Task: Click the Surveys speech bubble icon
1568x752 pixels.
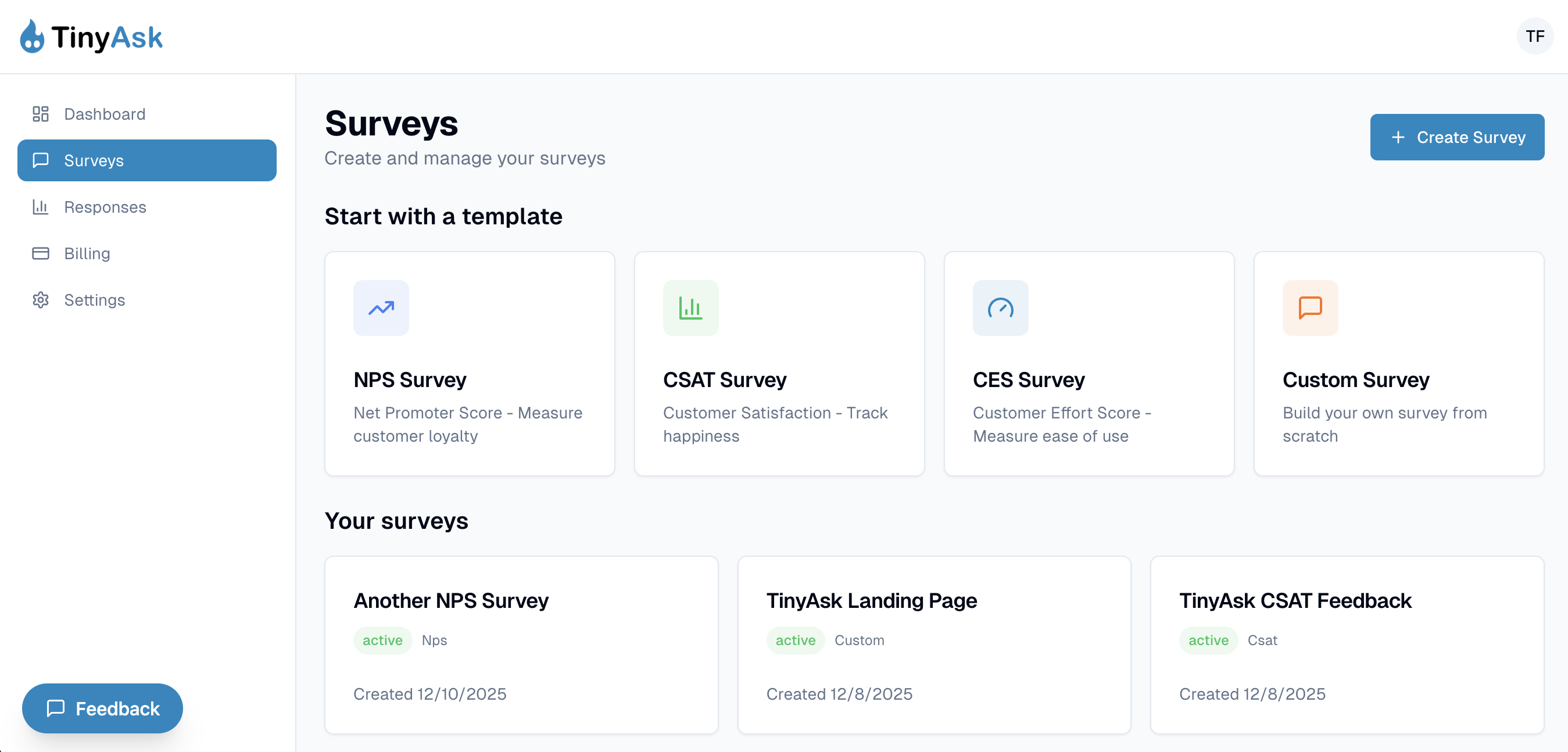Action: 40,160
